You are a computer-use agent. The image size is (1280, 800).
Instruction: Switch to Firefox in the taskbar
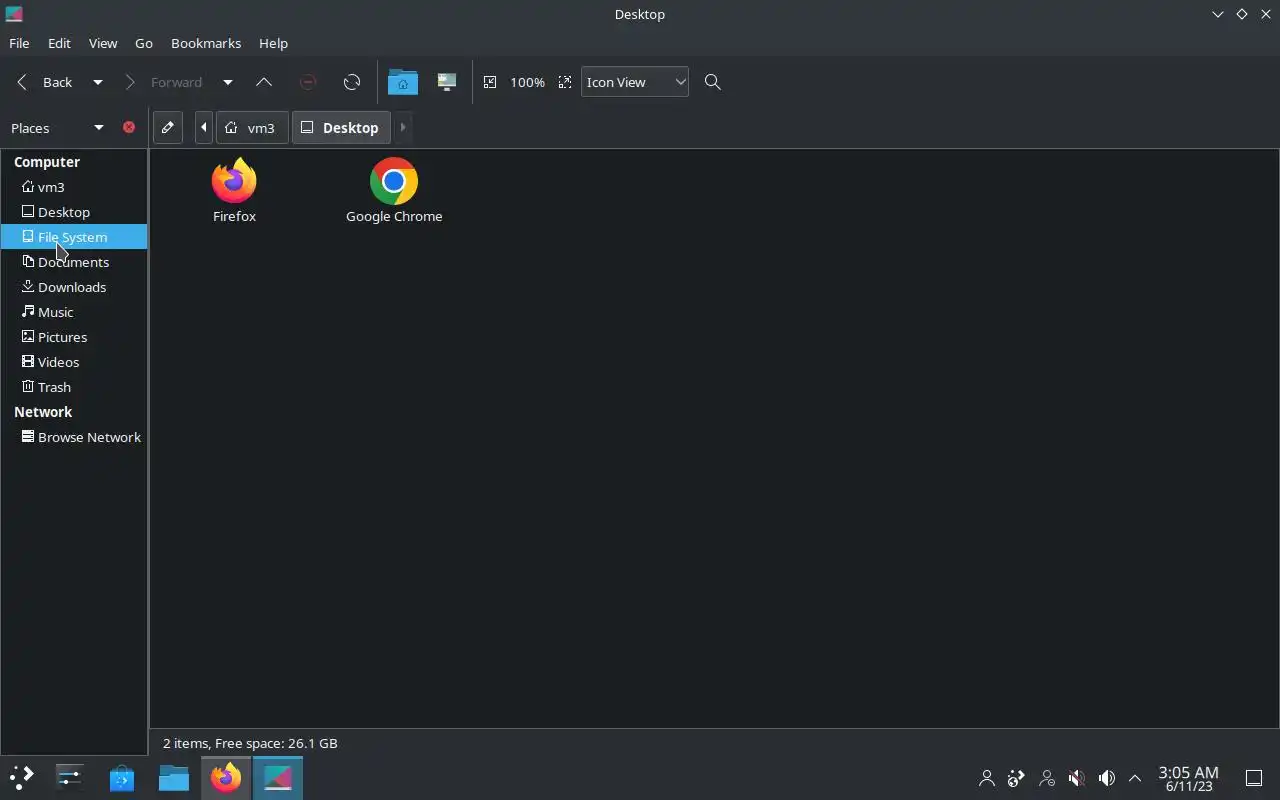(x=226, y=777)
